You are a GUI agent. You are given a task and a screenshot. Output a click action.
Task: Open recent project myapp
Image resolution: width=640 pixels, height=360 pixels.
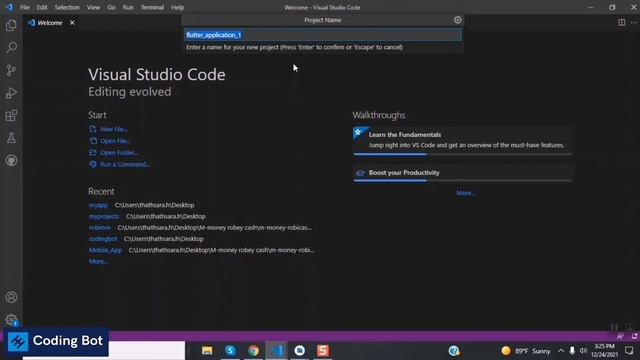[98, 205]
